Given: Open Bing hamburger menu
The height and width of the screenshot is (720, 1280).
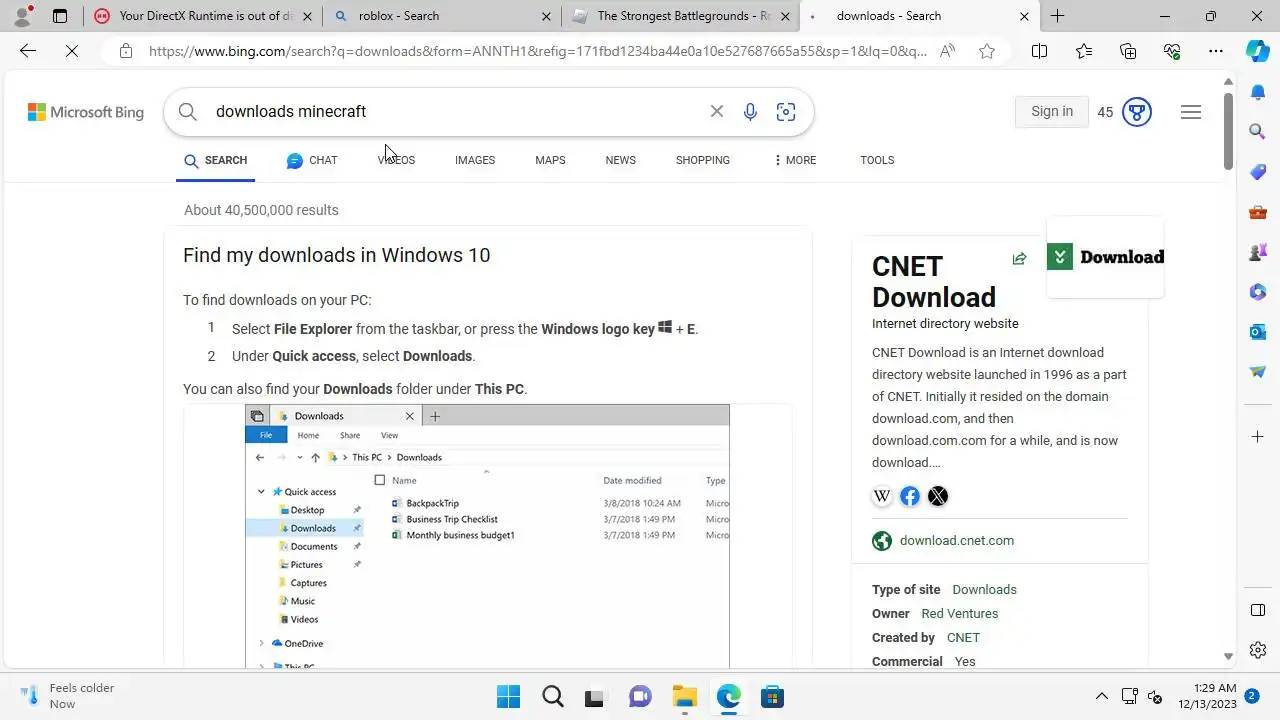Looking at the screenshot, I should coord(1190,112).
